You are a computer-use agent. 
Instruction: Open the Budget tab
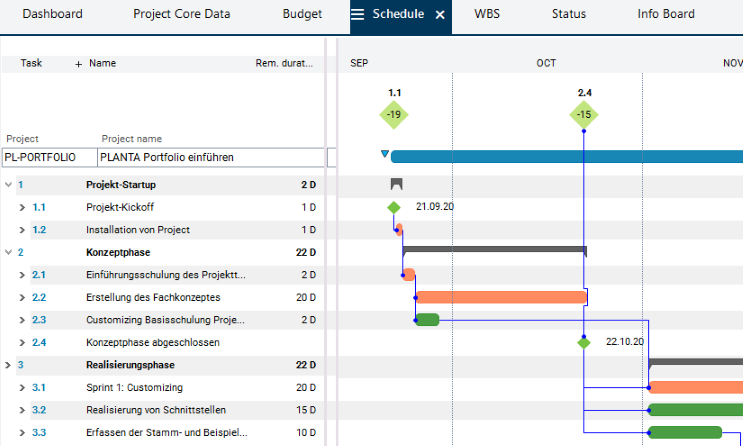(x=302, y=15)
